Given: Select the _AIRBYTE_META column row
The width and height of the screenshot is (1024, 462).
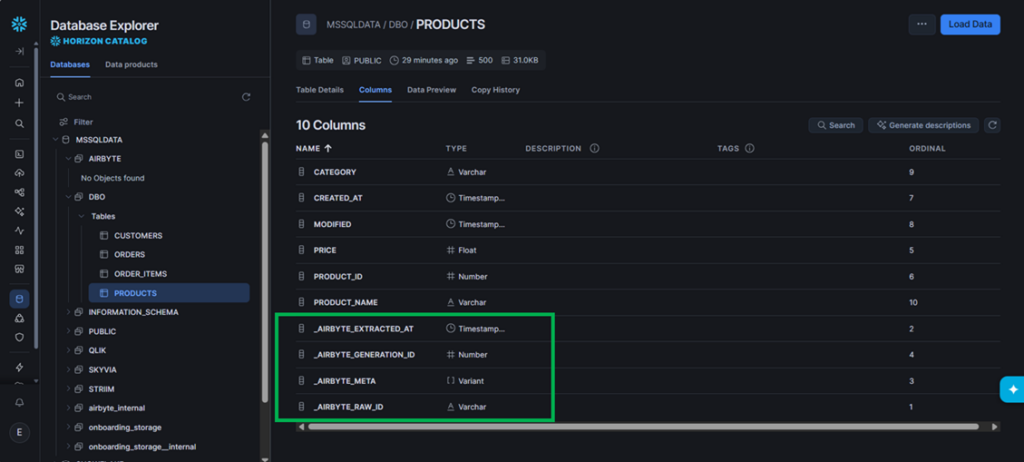Looking at the screenshot, I should tap(648, 381).
